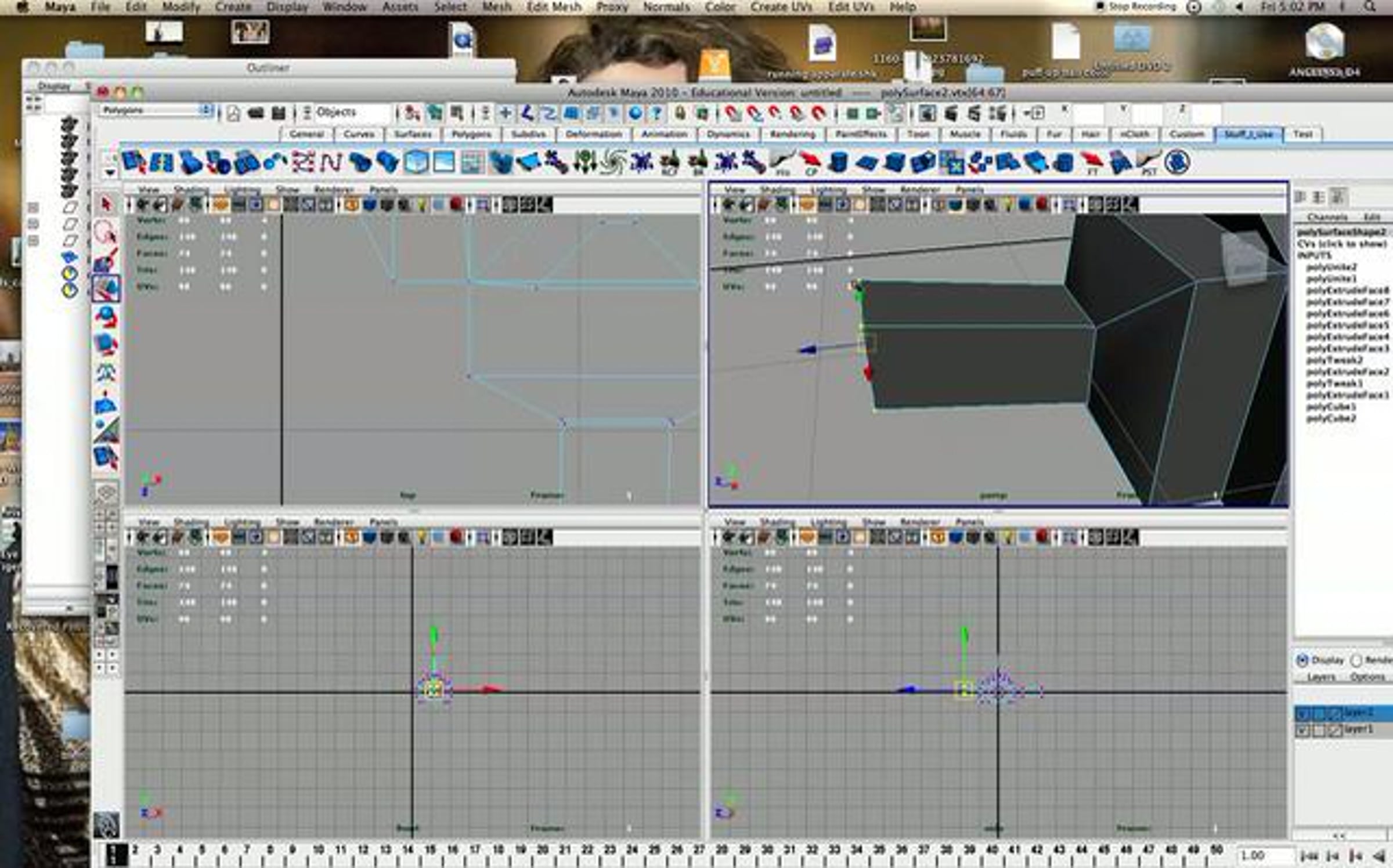Toggle layer1 visibility checkbox
The height and width of the screenshot is (868, 1393).
point(1302,730)
